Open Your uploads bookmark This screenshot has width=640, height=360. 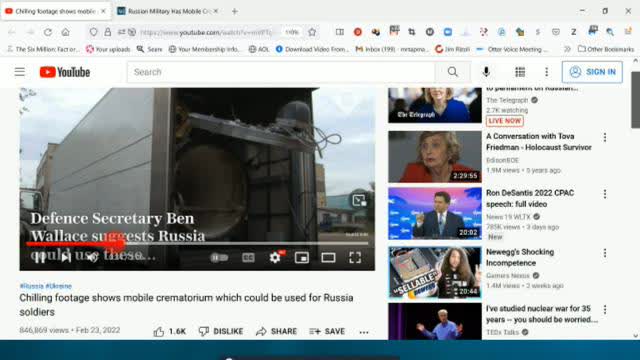(x=108, y=49)
